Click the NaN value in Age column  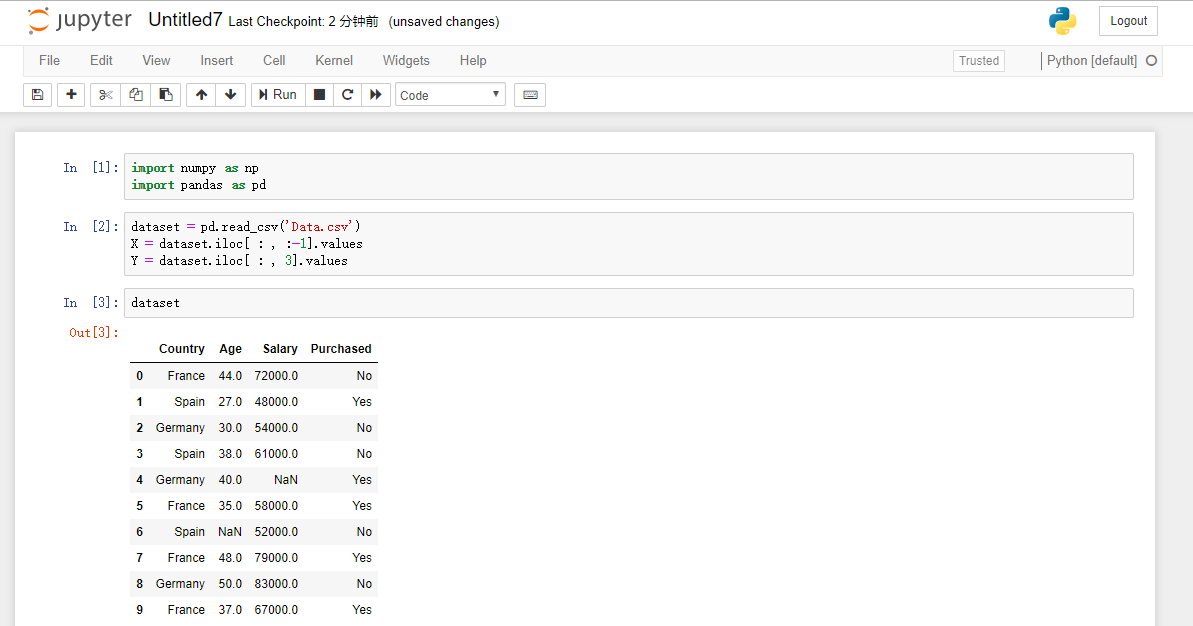(x=230, y=532)
